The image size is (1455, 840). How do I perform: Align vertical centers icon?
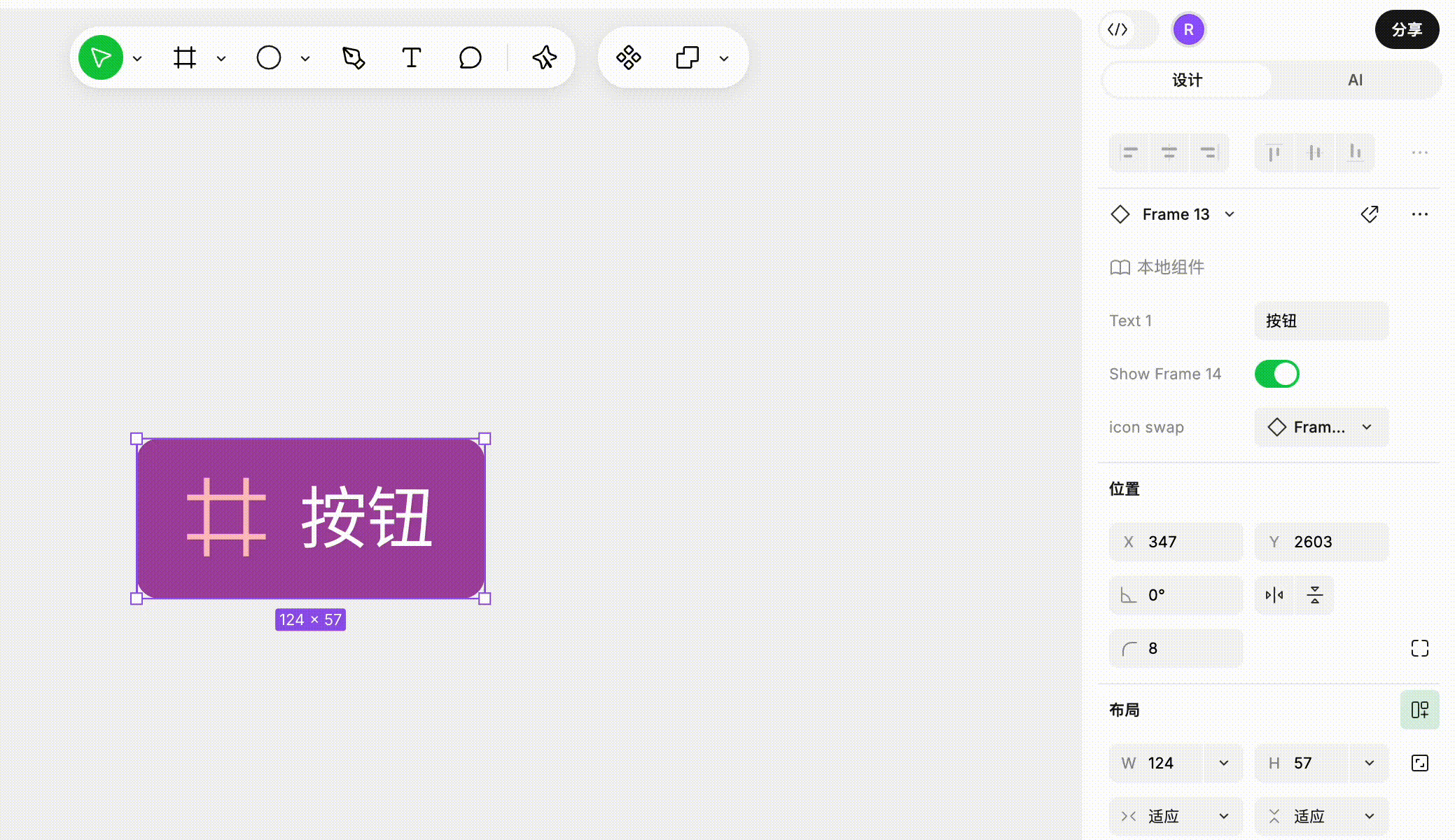[1315, 152]
